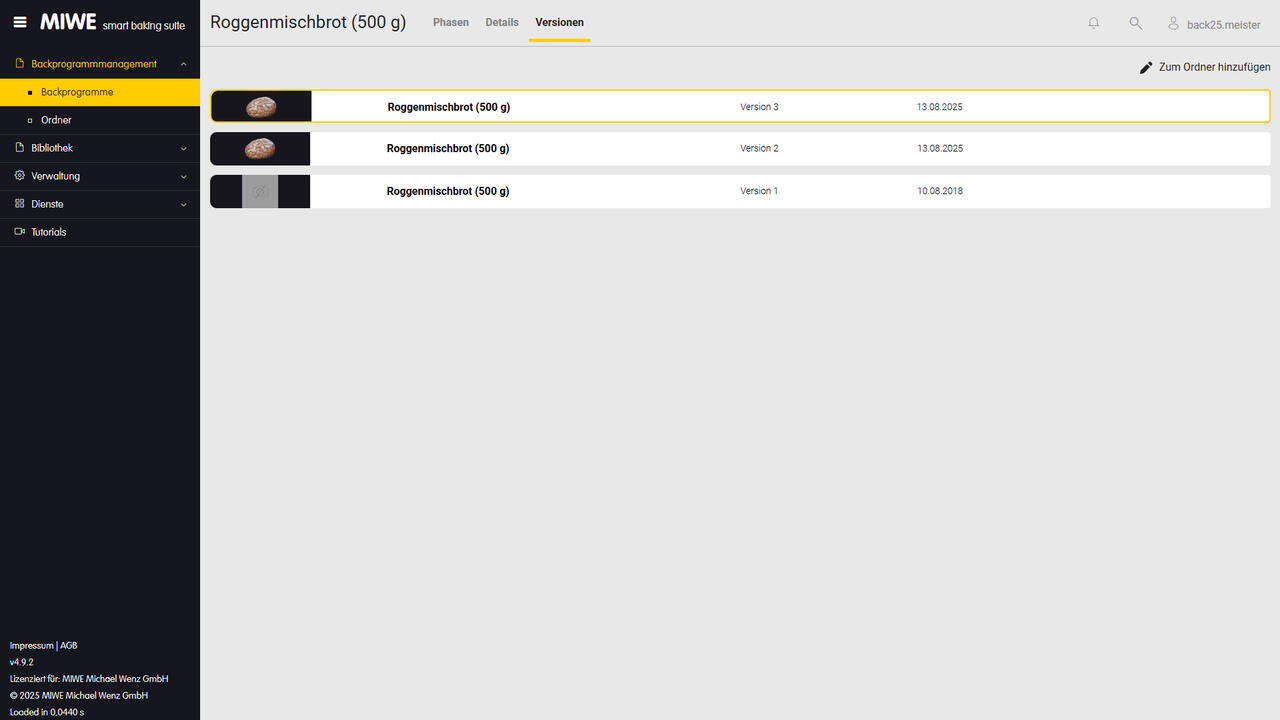The height and width of the screenshot is (720, 1280).
Task: Click the notification bell icon
Action: (1093, 23)
